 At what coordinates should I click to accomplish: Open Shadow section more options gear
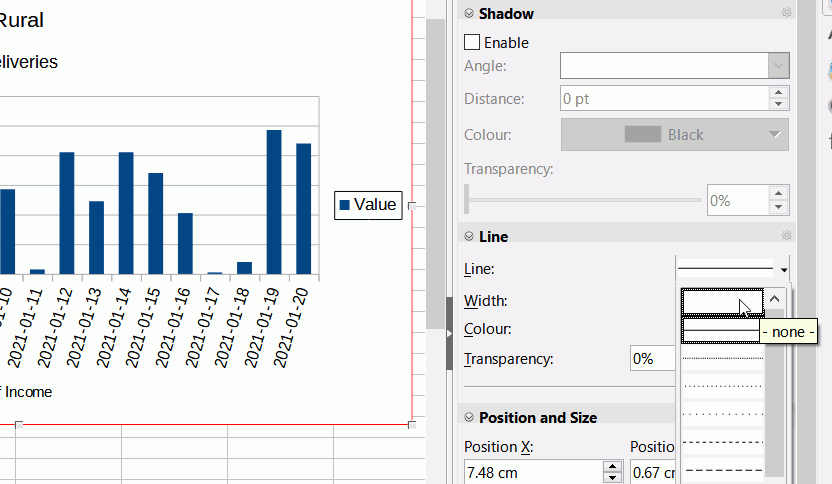click(x=786, y=12)
